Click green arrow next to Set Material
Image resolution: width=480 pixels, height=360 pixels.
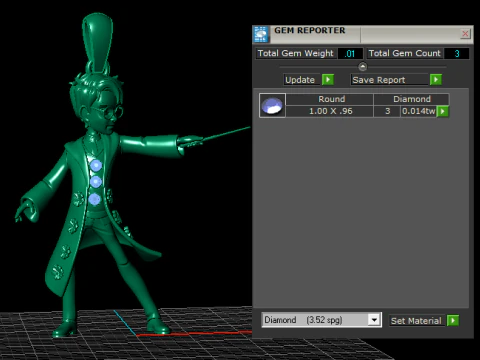[x=453, y=321]
